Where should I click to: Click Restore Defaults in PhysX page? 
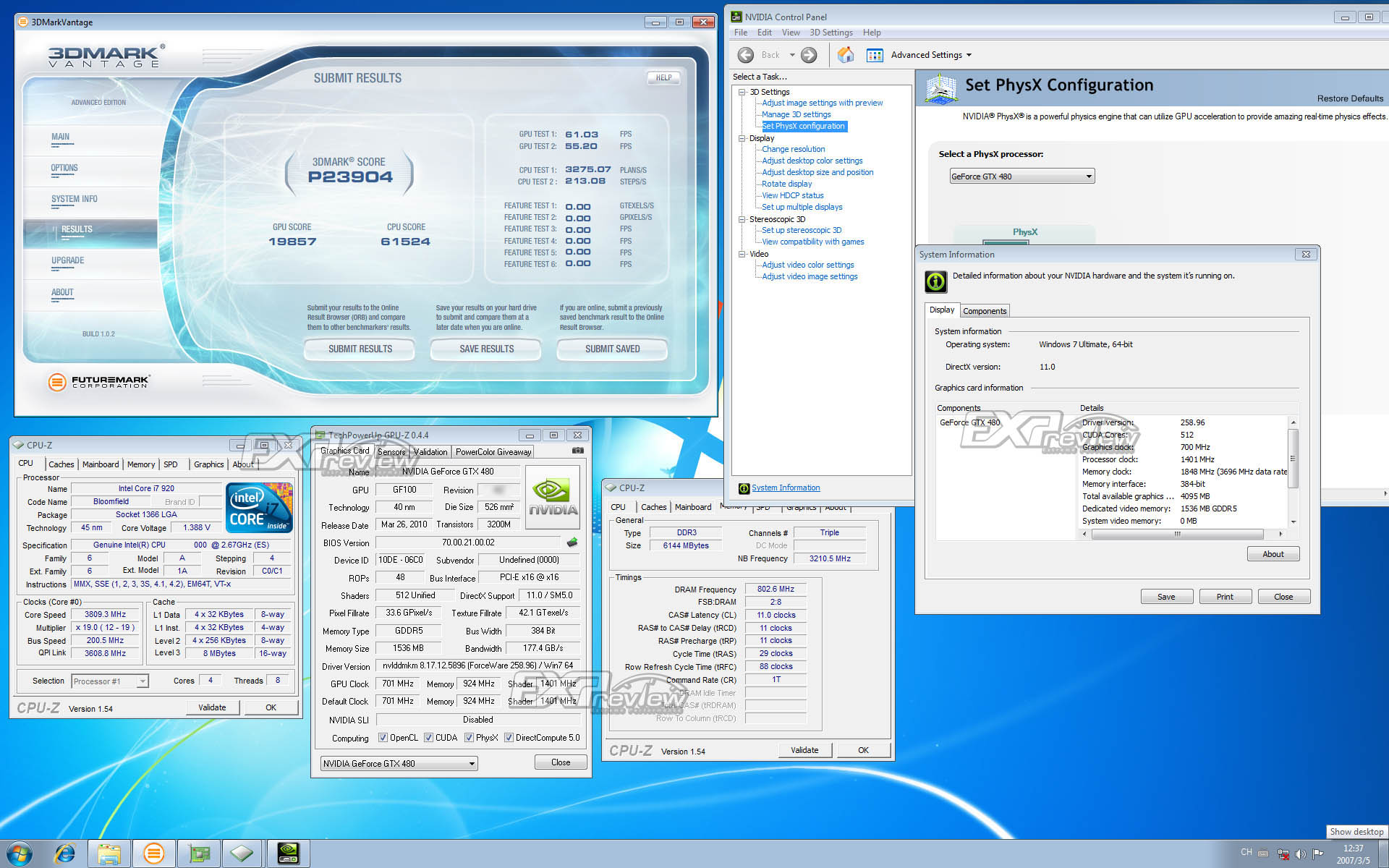tap(1350, 98)
